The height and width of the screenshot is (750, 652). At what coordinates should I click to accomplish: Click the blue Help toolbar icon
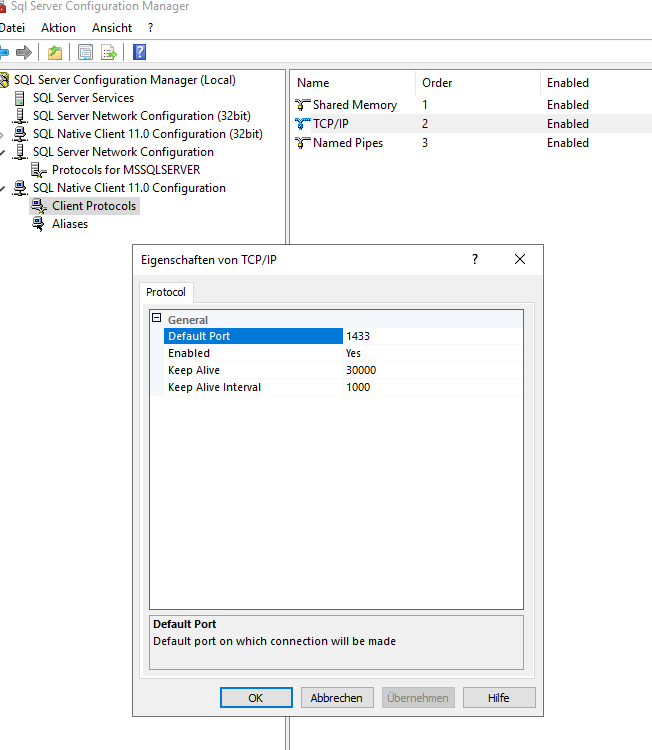pyautogui.click(x=140, y=52)
